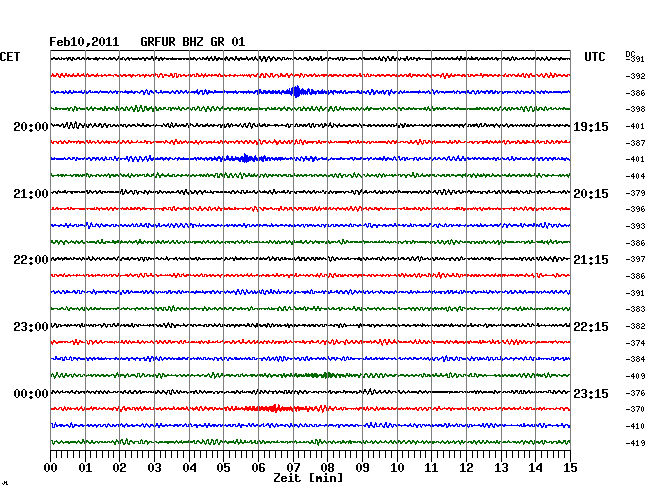
Task: Click the DC offset value -410
Action: click(635, 426)
